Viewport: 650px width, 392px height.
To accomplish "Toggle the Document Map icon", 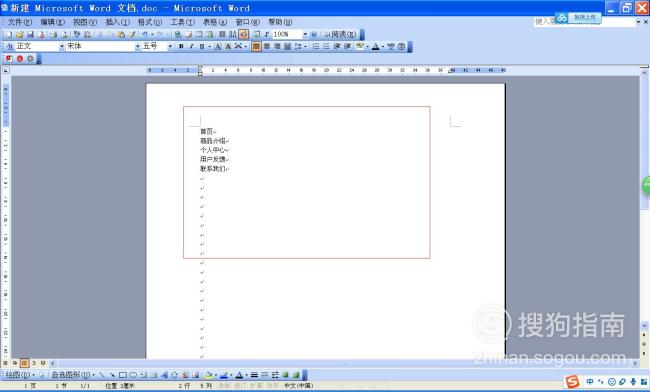I will tap(257, 34).
